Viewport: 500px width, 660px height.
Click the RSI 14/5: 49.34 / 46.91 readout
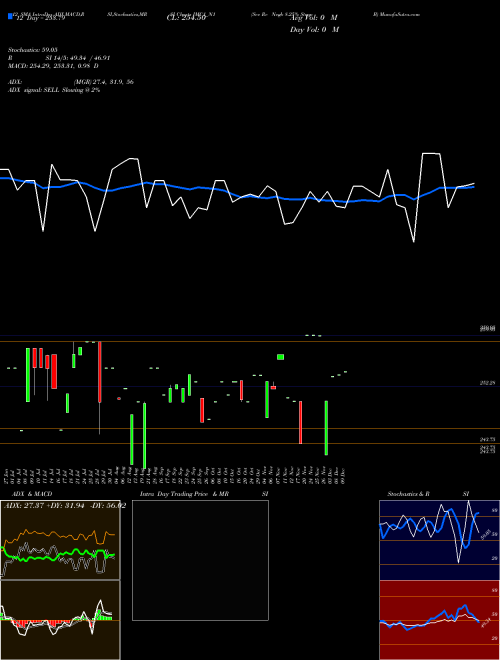[x=59, y=58]
